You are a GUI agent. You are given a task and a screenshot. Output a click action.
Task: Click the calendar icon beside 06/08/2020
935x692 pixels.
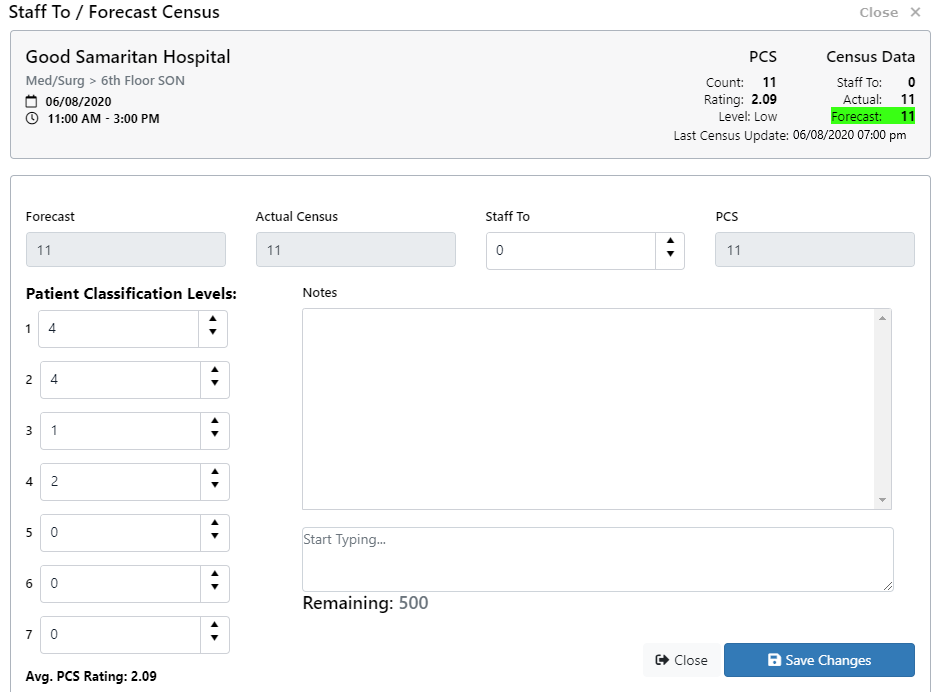click(32, 100)
